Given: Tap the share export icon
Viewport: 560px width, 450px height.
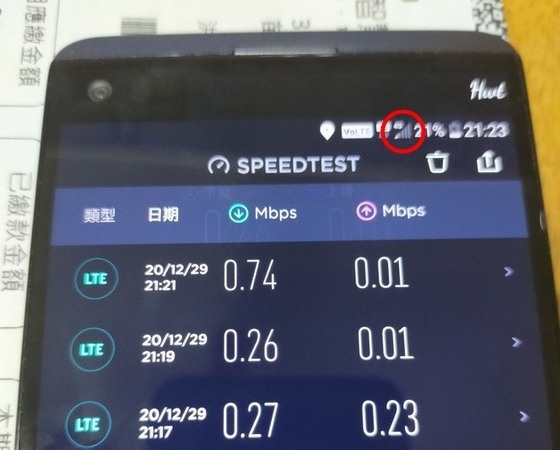Looking at the screenshot, I should point(490,162).
